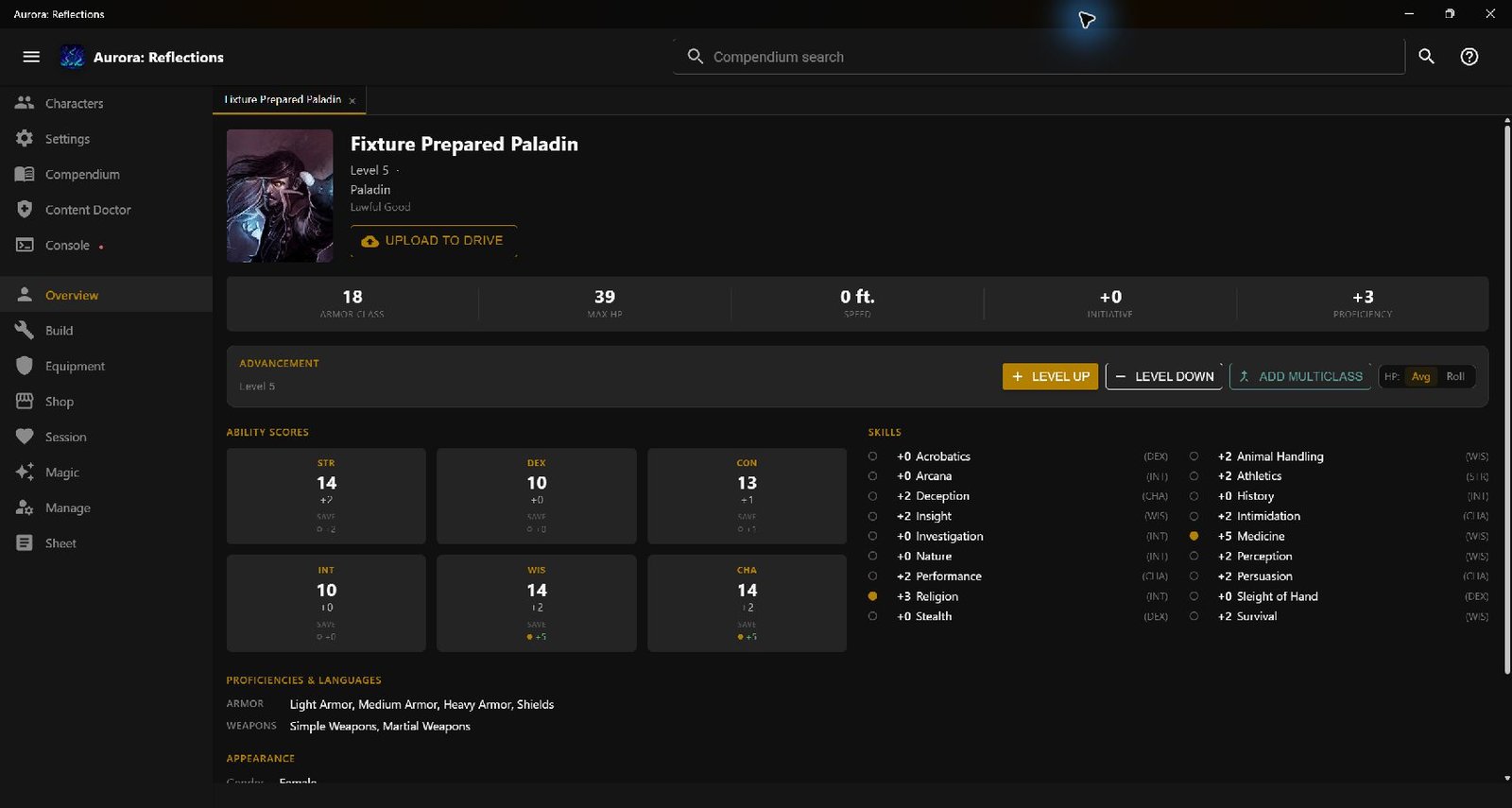Open the Equipment shield icon

click(25, 366)
